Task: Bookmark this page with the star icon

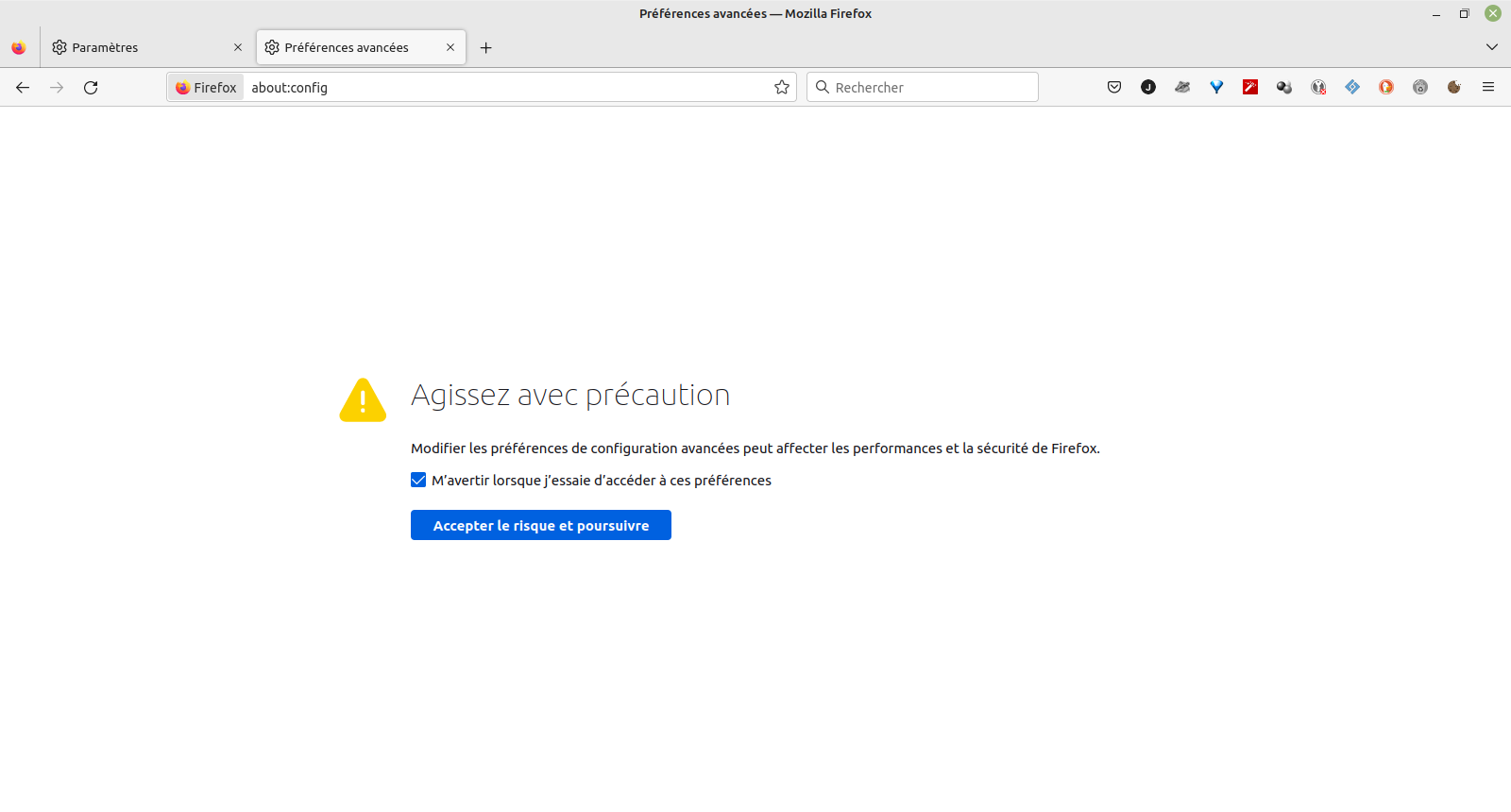Action: click(782, 87)
